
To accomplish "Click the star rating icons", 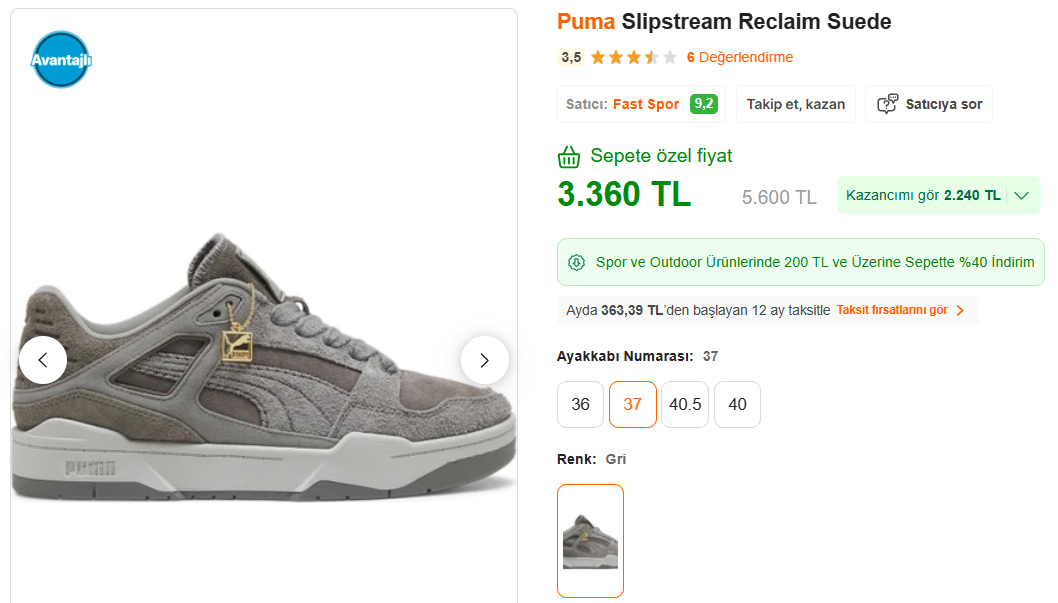I will pyautogui.click(x=634, y=57).
